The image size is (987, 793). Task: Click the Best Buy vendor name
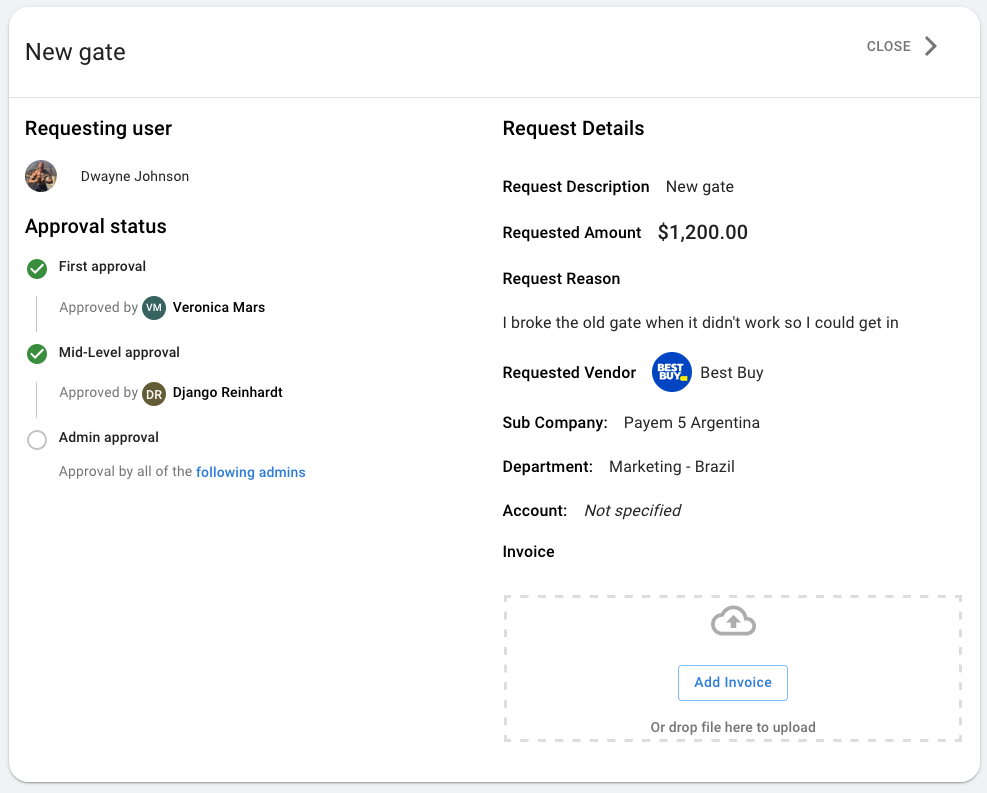[731, 373]
